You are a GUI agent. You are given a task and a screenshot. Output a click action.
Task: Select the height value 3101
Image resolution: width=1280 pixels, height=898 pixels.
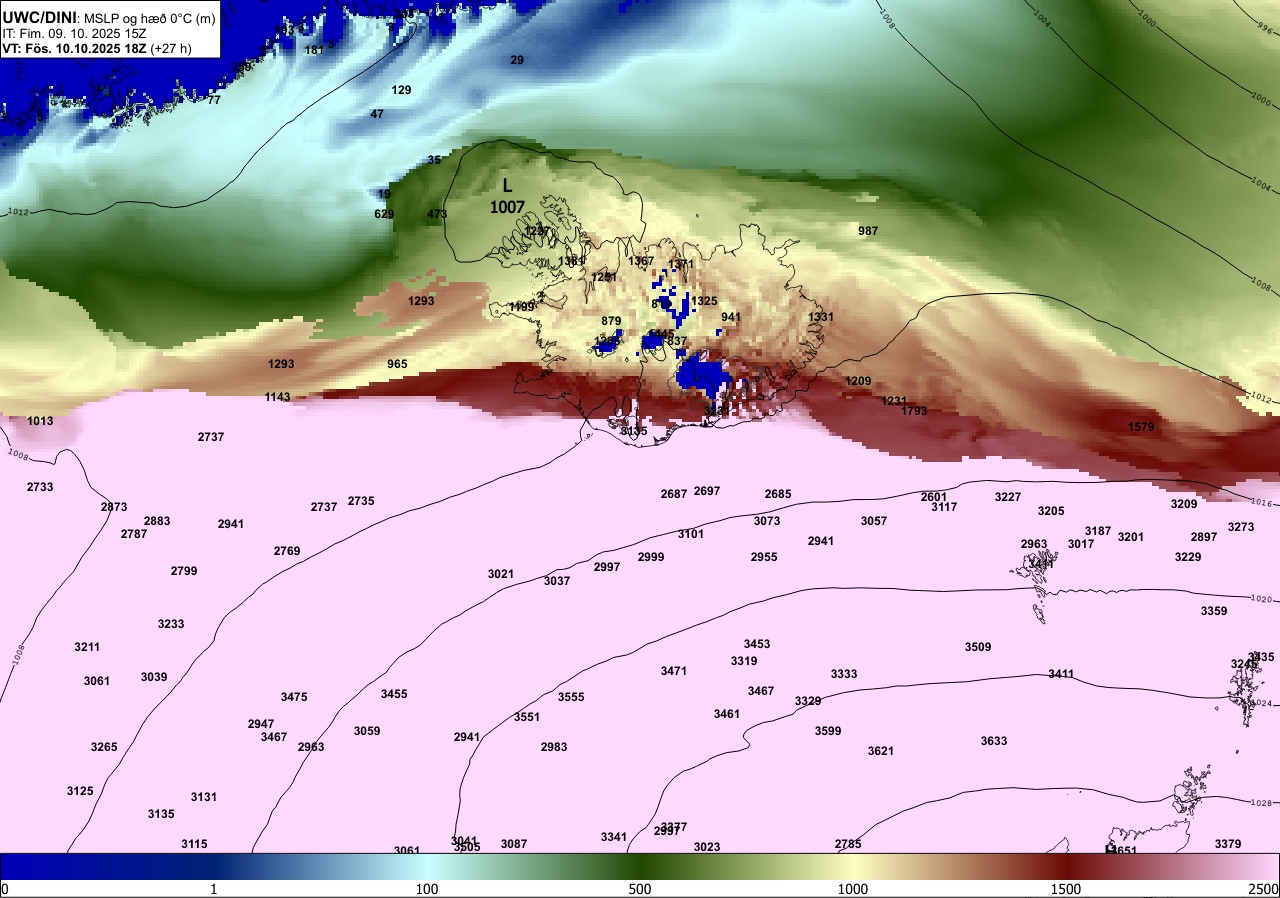tap(691, 534)
